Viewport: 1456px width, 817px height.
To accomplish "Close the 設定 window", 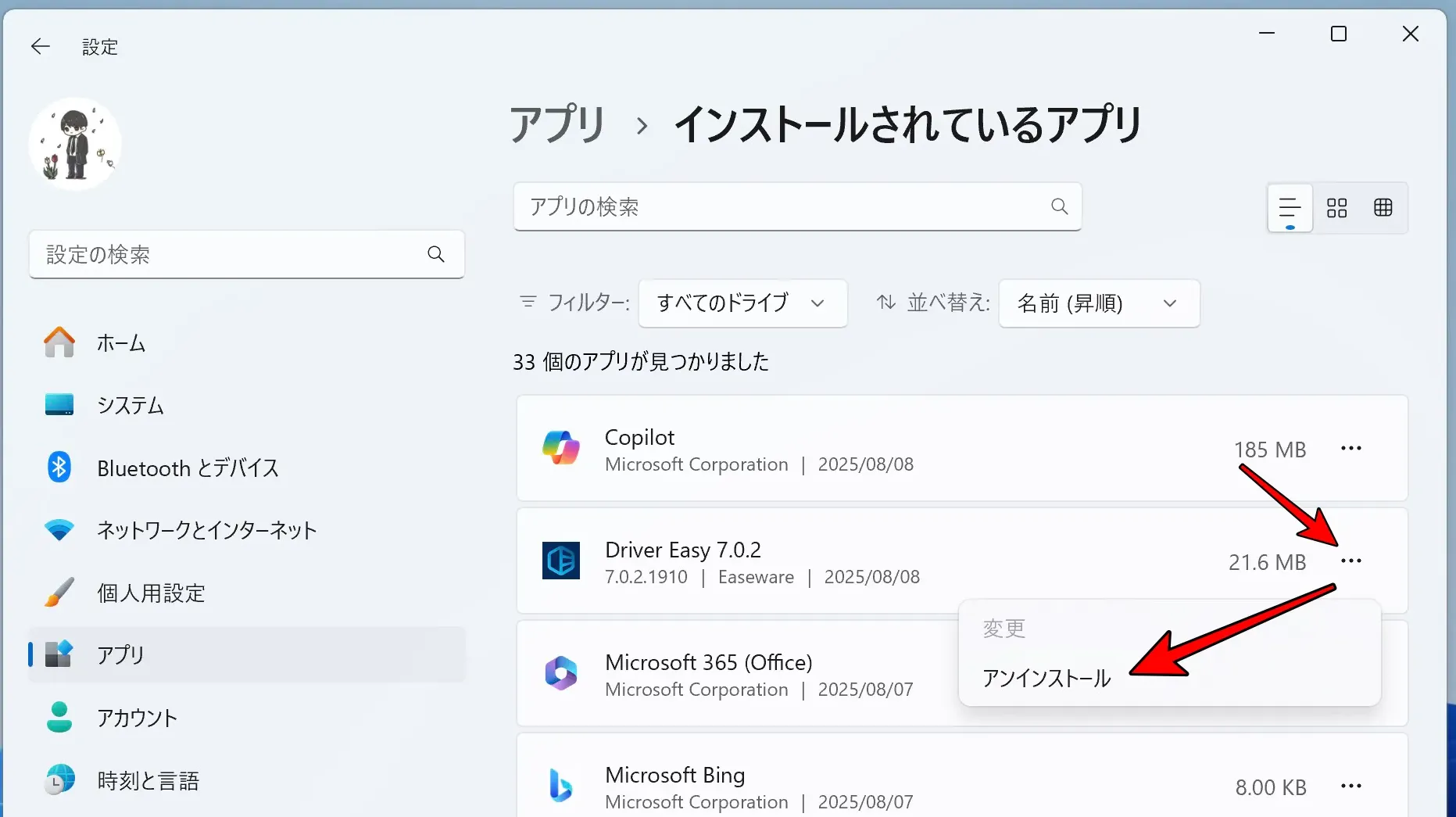I will point(1411,34).
